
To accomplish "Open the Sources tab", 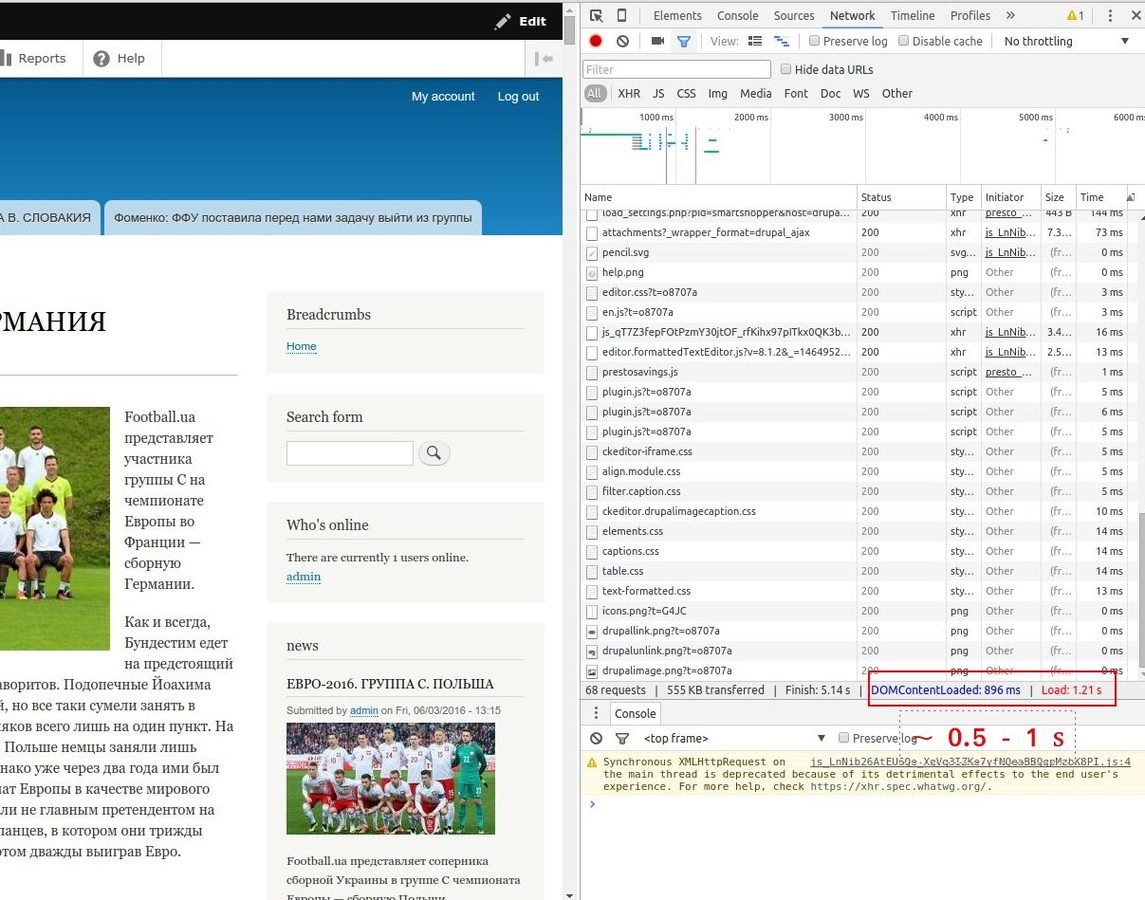I will click(794, 15).
